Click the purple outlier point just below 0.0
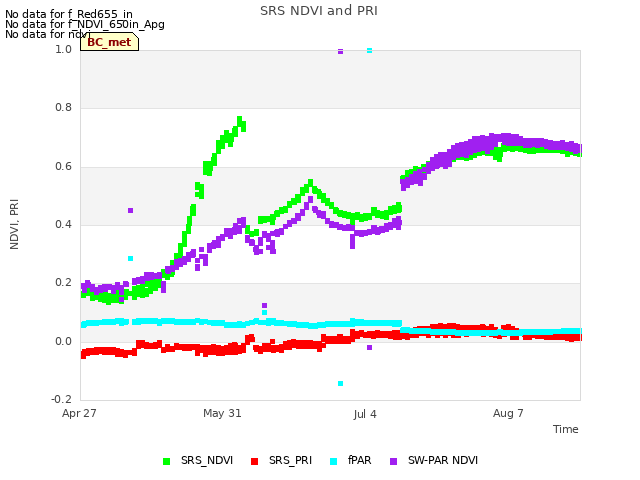This screenshot has height=480, width=640. [369, 347]
